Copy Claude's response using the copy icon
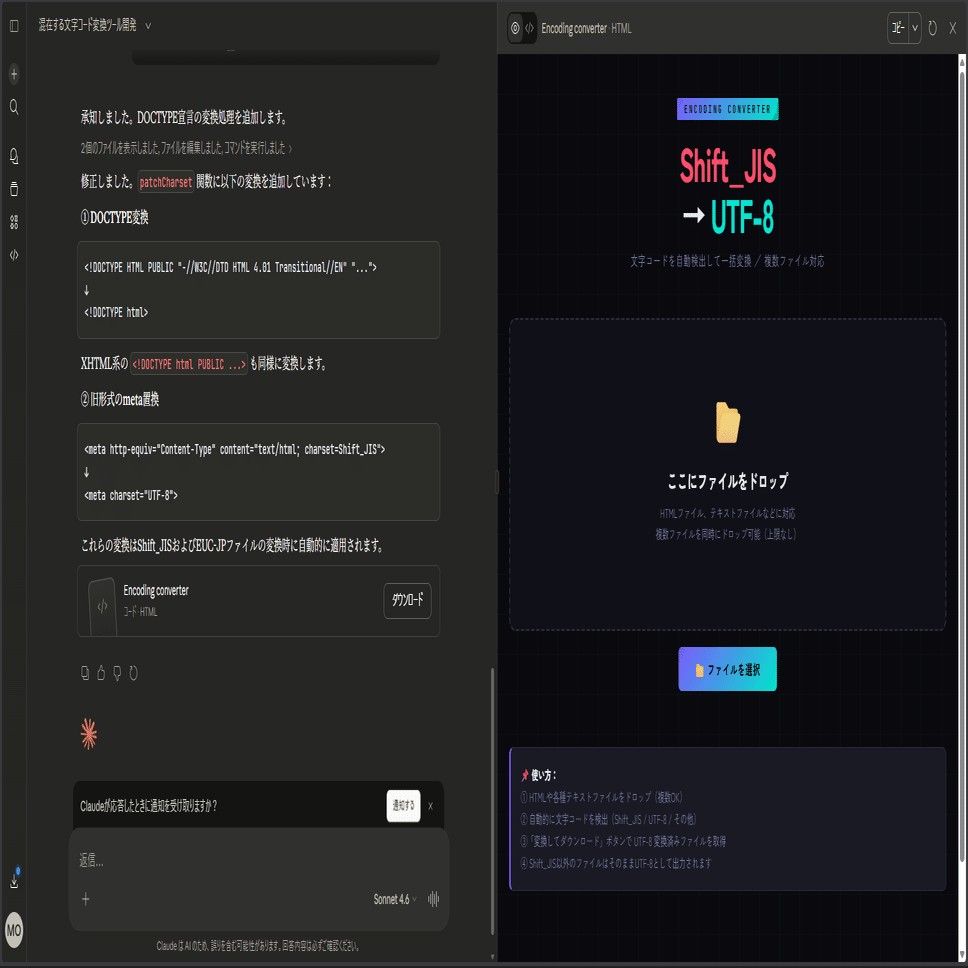This screenshot has height=968, width=968. pos(84,673)
